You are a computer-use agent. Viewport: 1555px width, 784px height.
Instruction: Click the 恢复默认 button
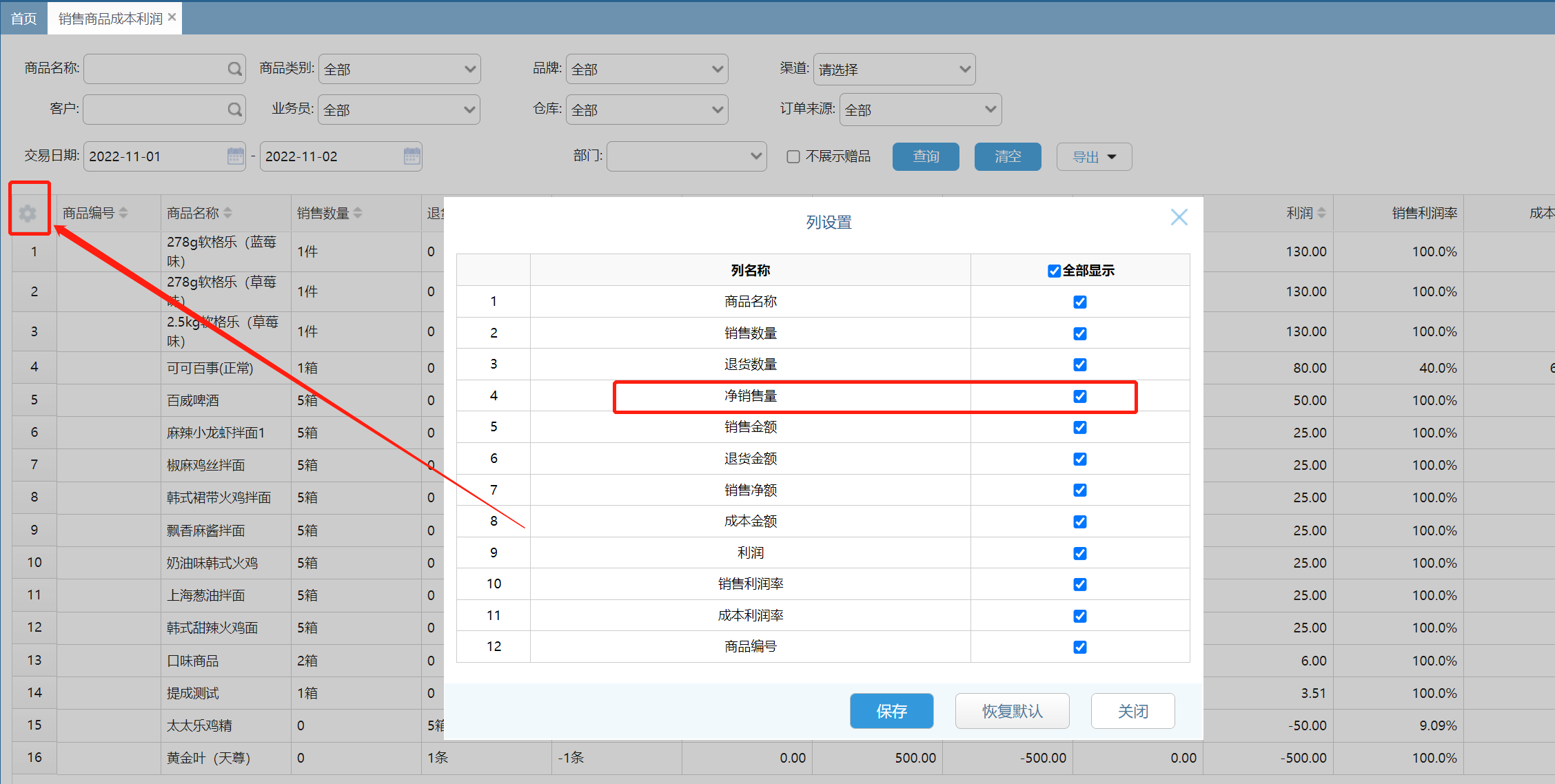(x=1012, y=711)
